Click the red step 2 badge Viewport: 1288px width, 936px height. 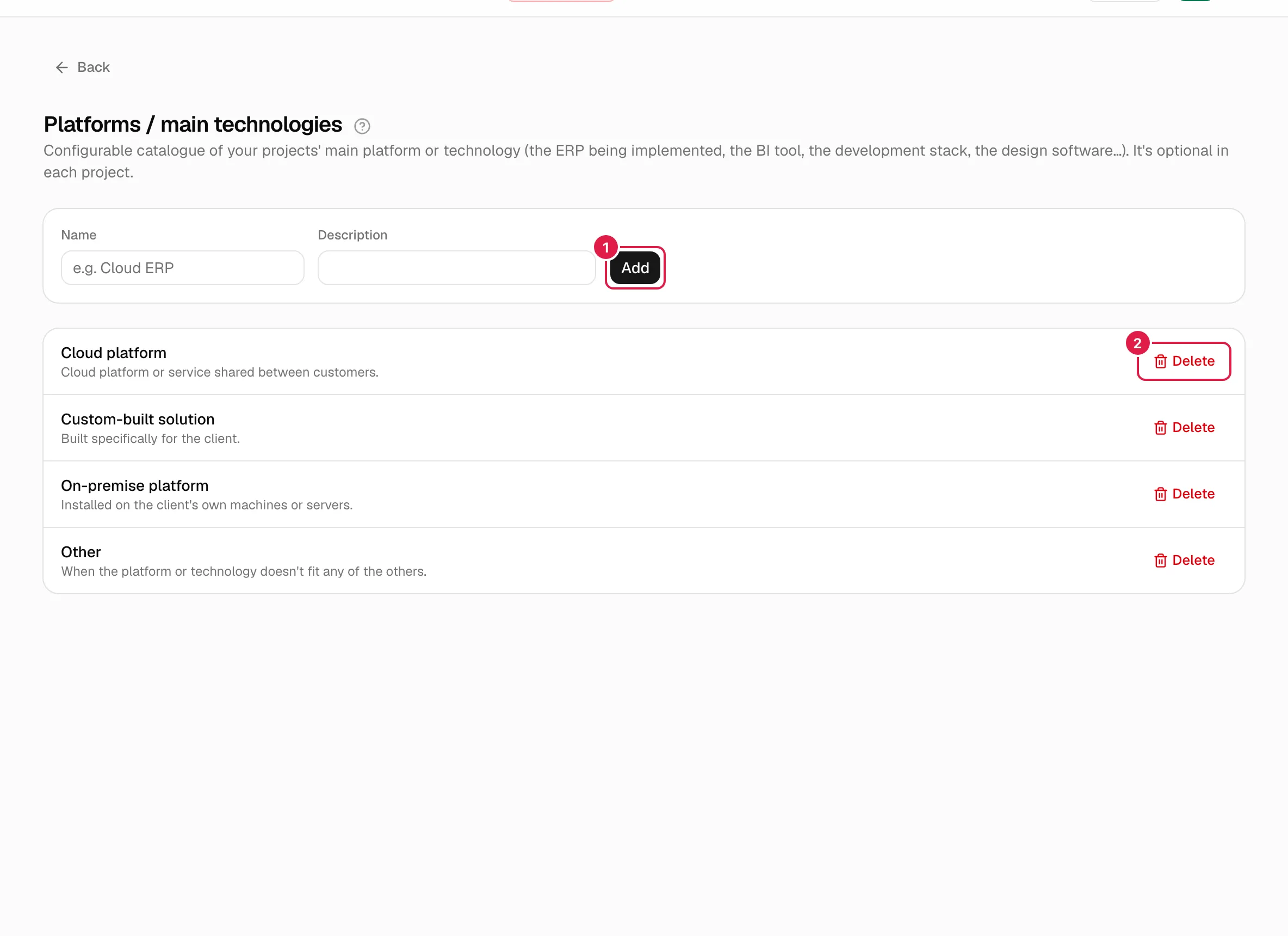[x=1137, y=343]
